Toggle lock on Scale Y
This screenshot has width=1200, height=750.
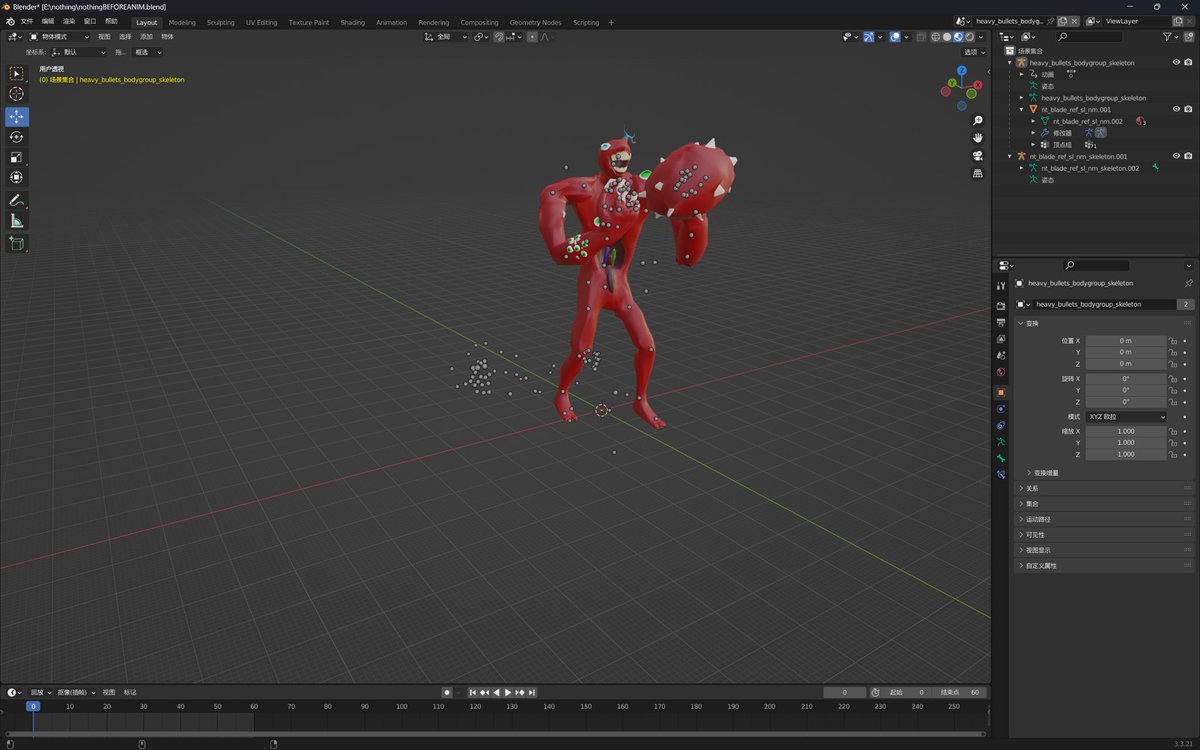pyautogui.click(x=1172, y=442)
